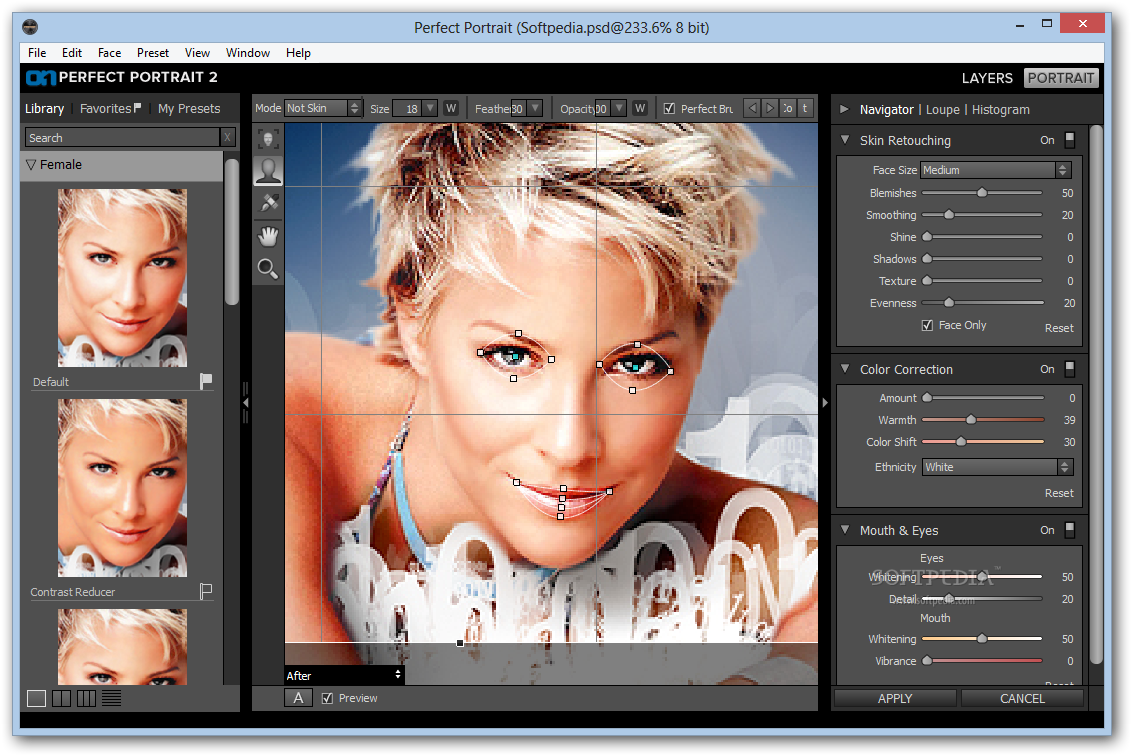This screenshot has width=1132, height=756.
Task: Select the face detection frame tool
Action: (x=268, y=139)
